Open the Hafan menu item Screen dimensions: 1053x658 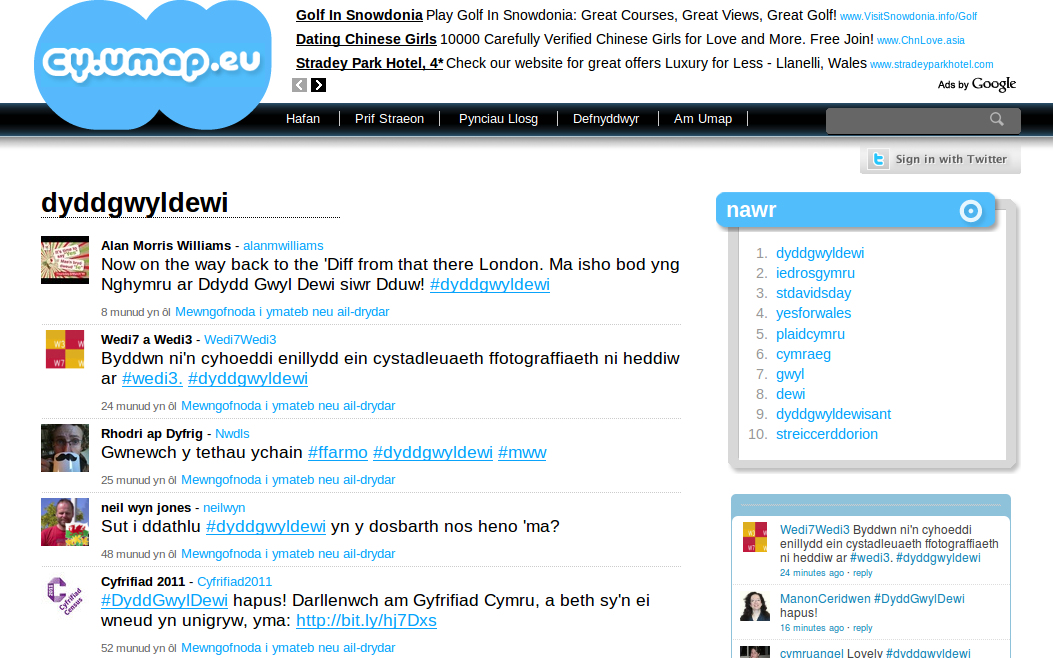303,119
